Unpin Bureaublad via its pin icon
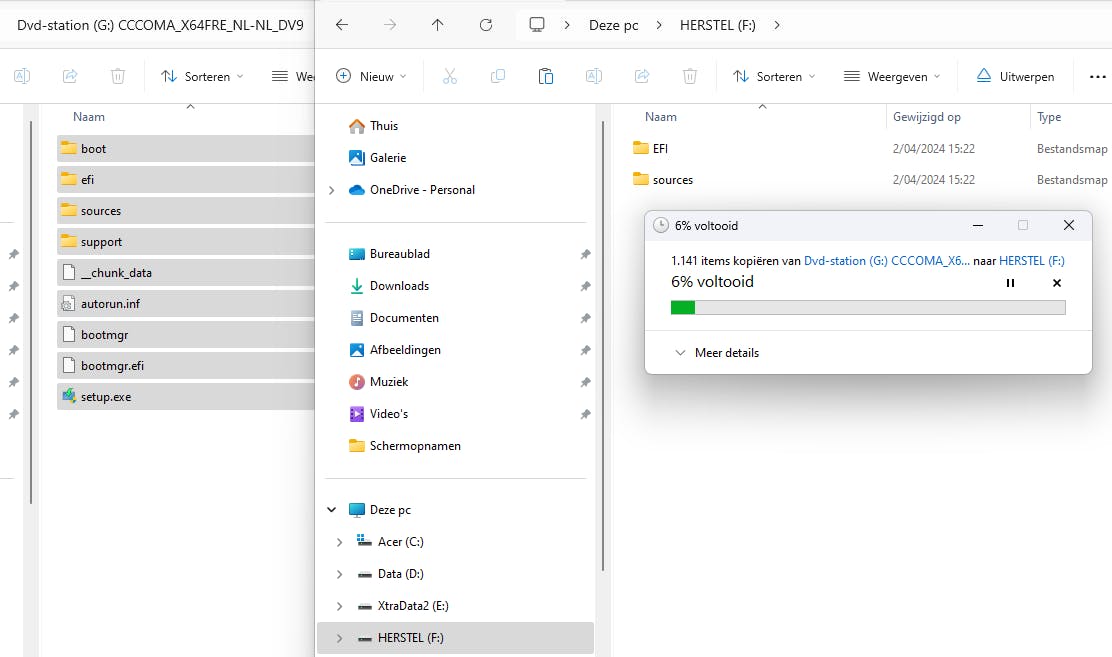This screenshot has height=657, width=1112. pos(585,254)
